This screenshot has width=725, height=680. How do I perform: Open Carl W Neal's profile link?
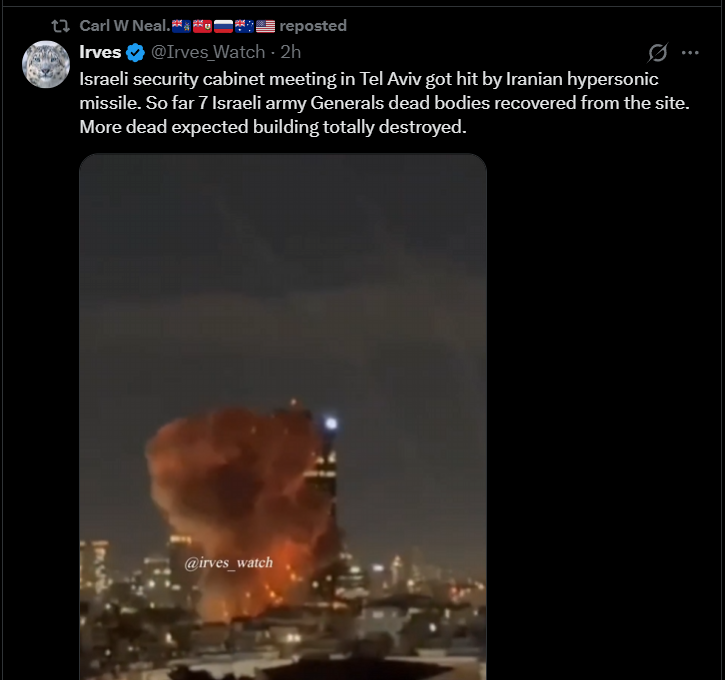coord(125,26)
